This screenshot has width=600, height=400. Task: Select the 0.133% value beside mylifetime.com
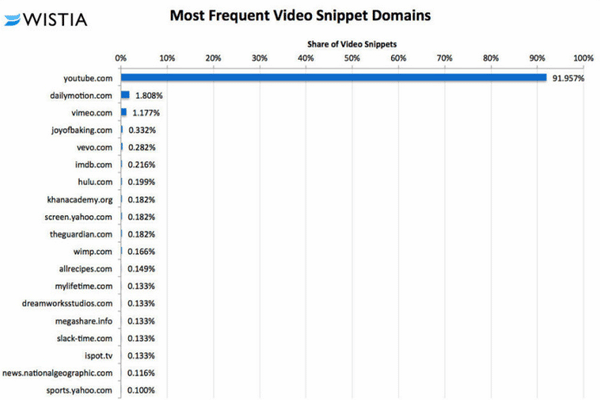(x=141, y=286)
